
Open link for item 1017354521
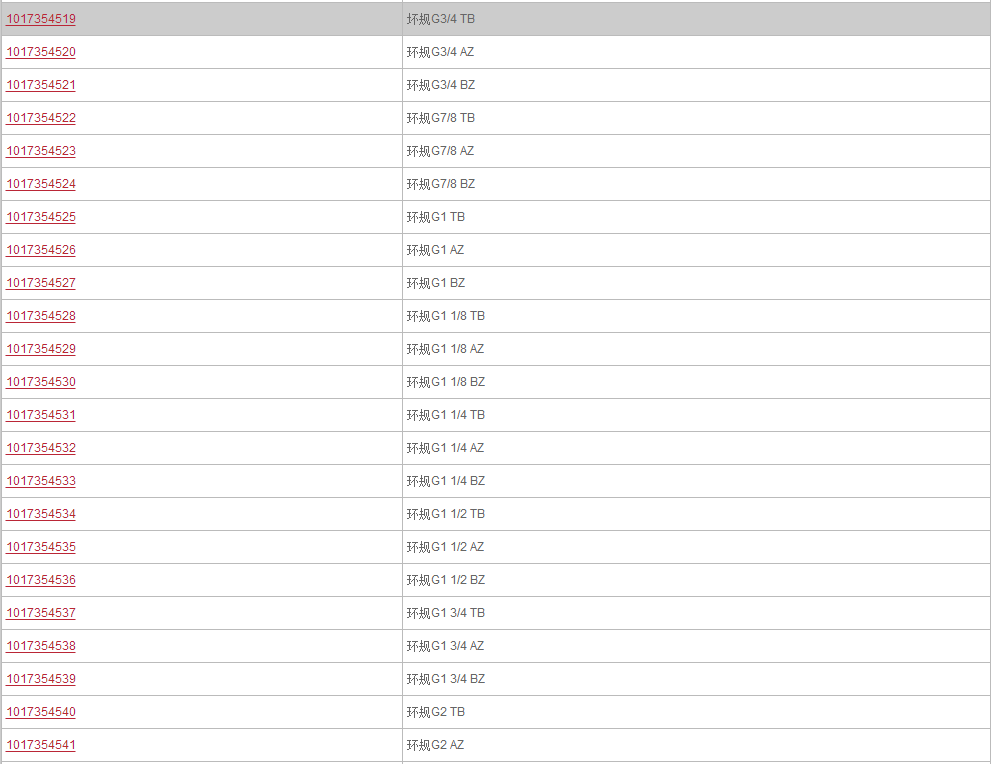pyautogui.click(x=41, y=85)
